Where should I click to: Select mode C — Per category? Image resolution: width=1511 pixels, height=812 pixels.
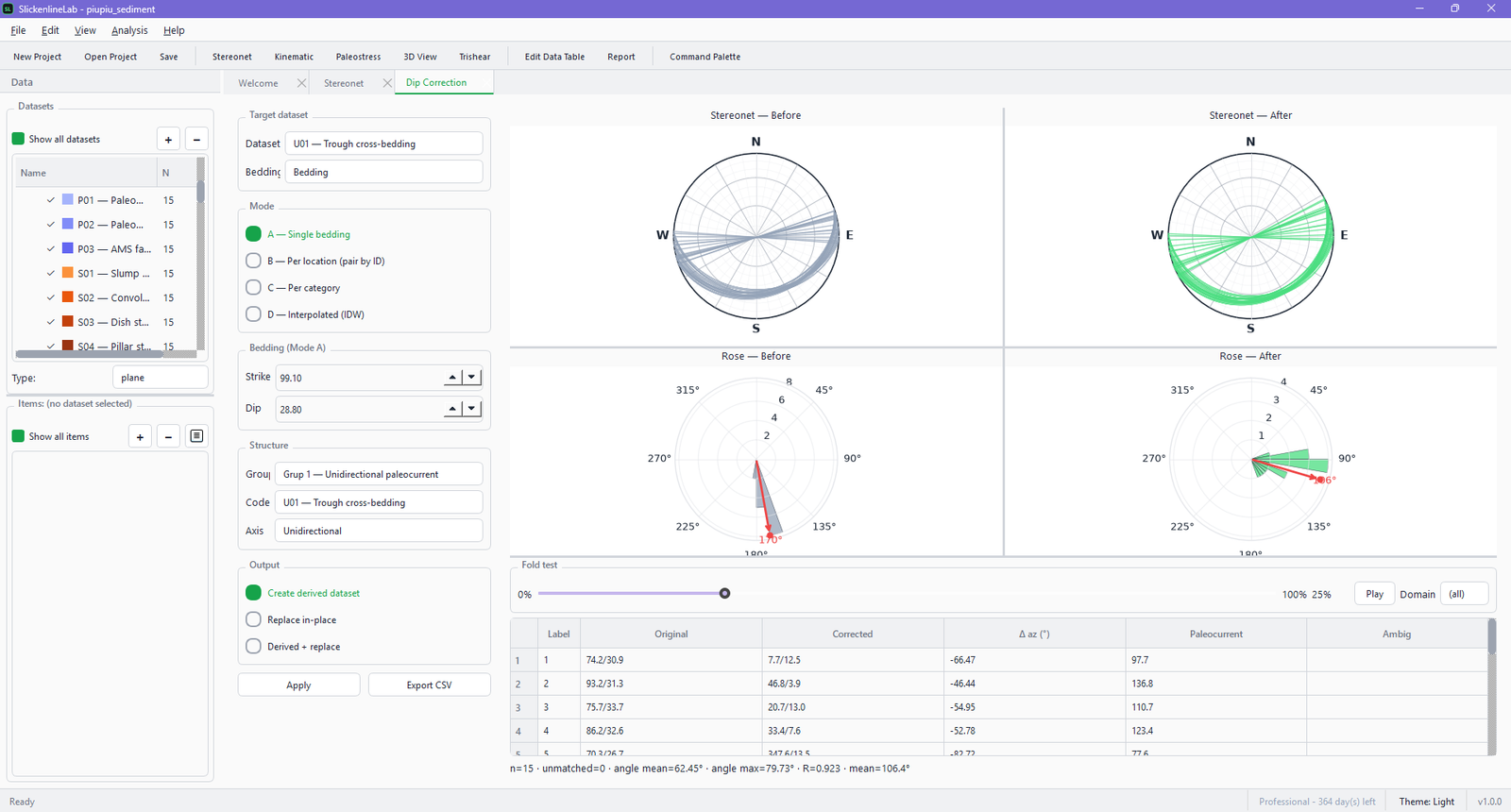click(253, 287)
